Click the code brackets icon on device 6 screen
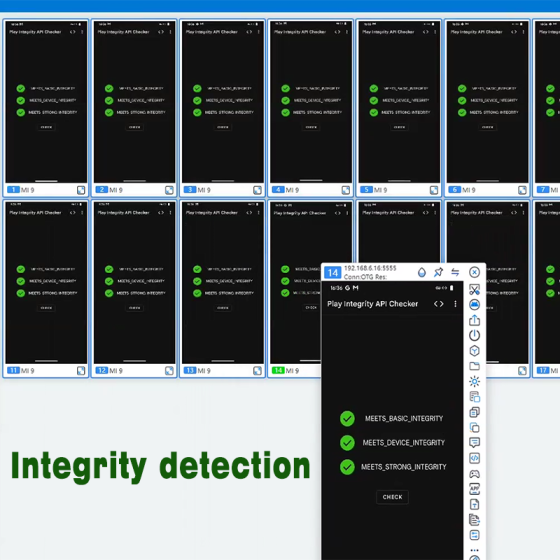This screenshot has width=560, height=560. pos(514,32)
